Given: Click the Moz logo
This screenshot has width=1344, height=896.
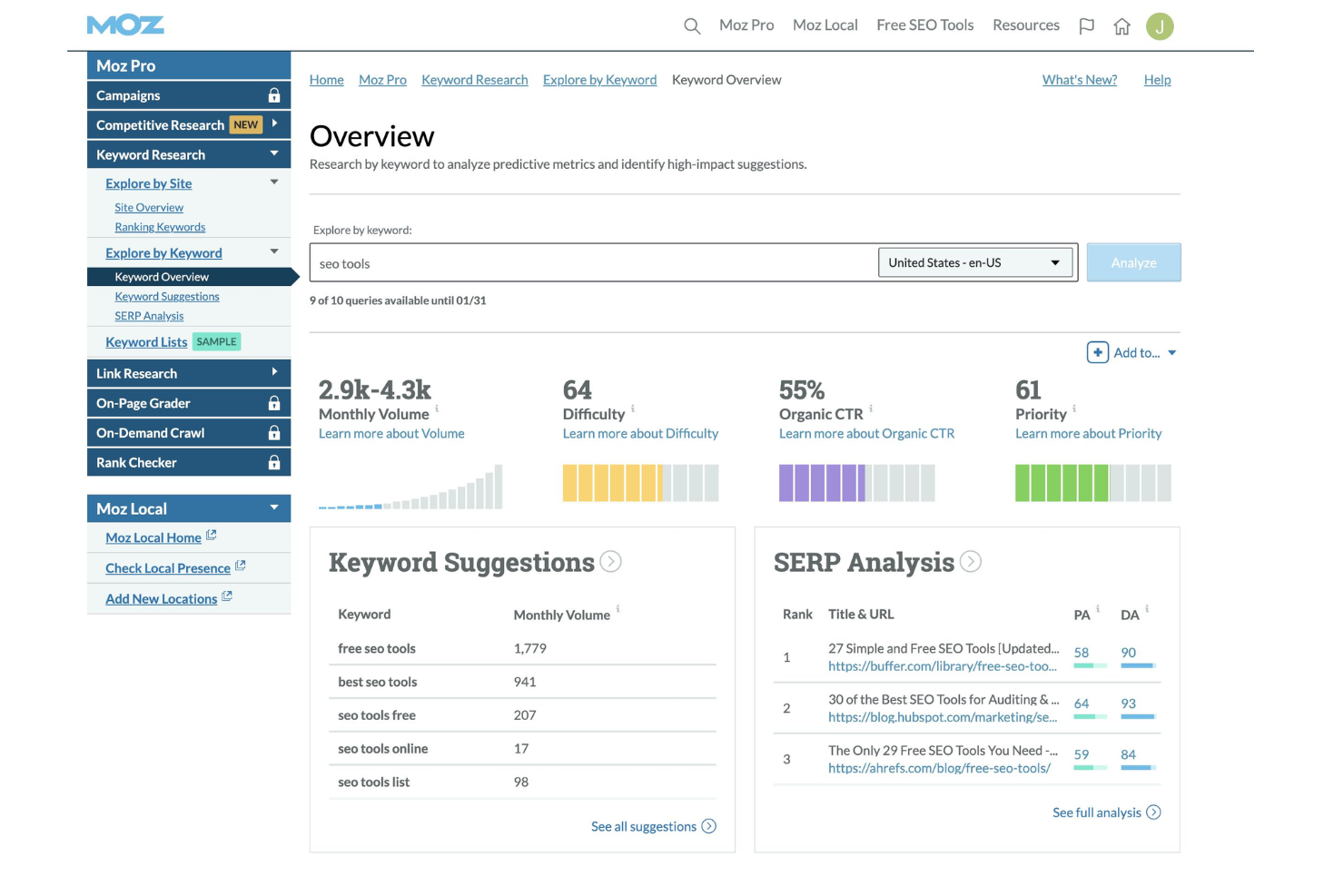Looking at the screenshot, I should [x=125, y=25].
